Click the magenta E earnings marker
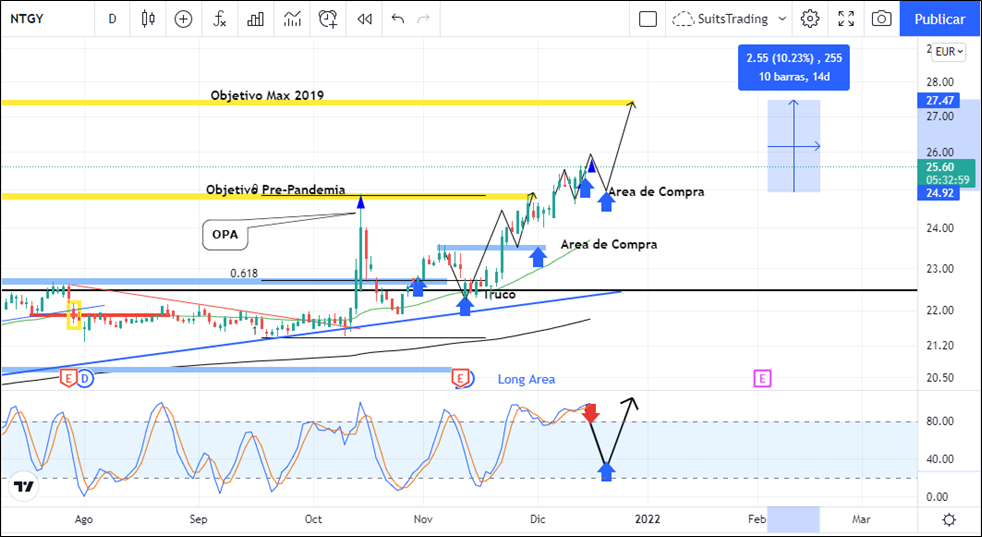 762,378
